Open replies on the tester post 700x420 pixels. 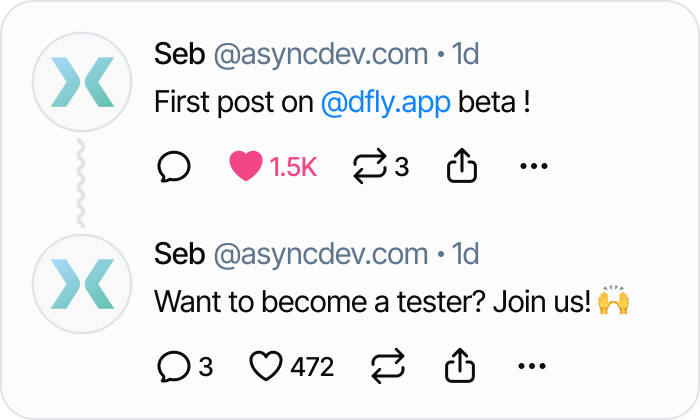point(174,367)
